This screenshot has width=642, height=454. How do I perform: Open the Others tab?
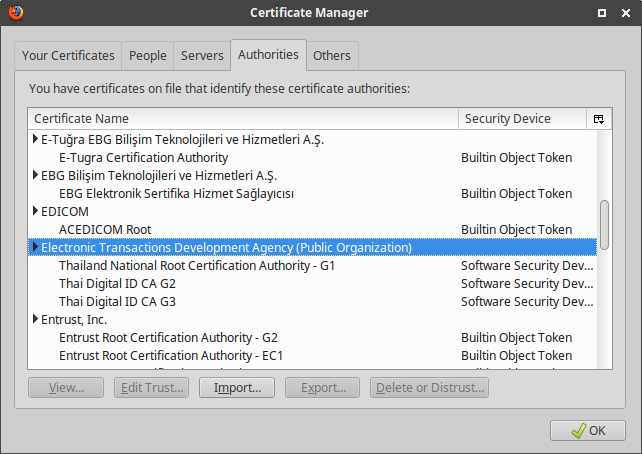tap(331, 56)
